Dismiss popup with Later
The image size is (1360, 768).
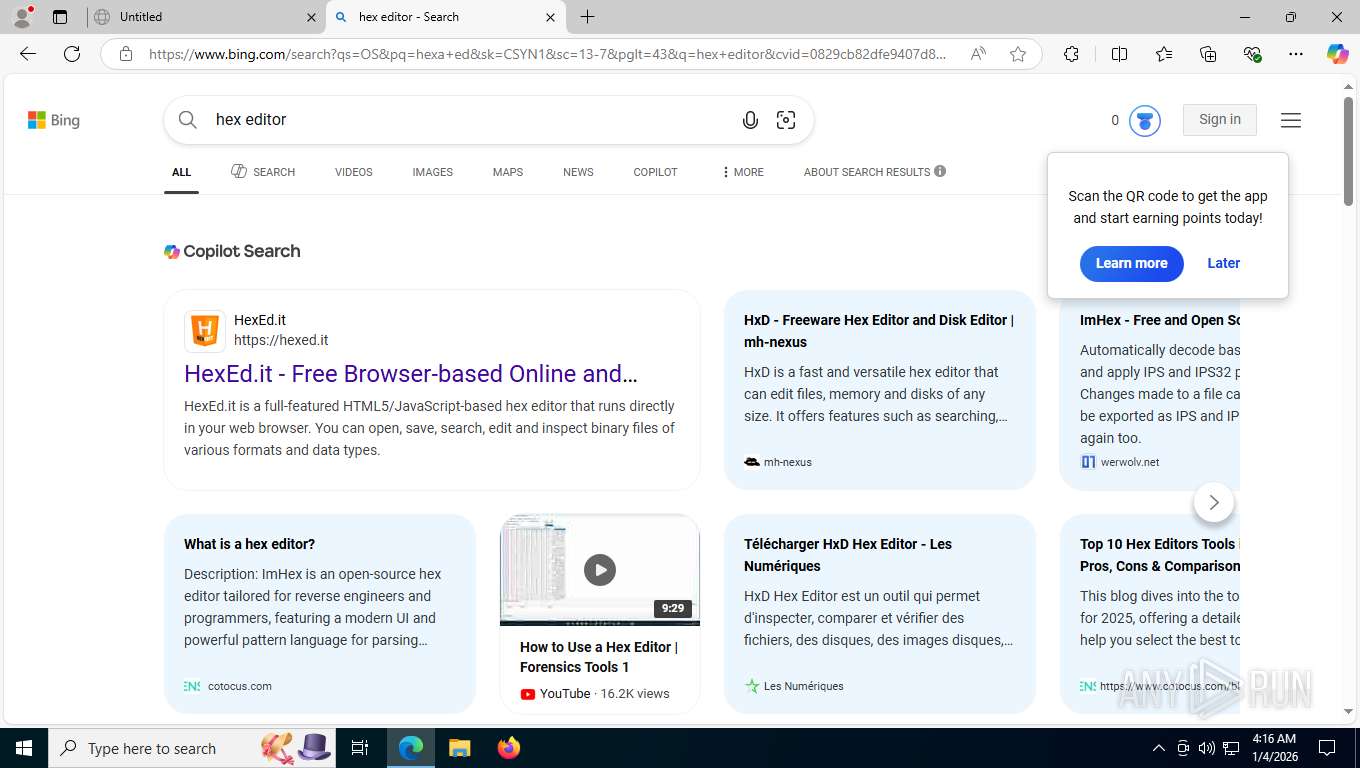pos(1224,263)
